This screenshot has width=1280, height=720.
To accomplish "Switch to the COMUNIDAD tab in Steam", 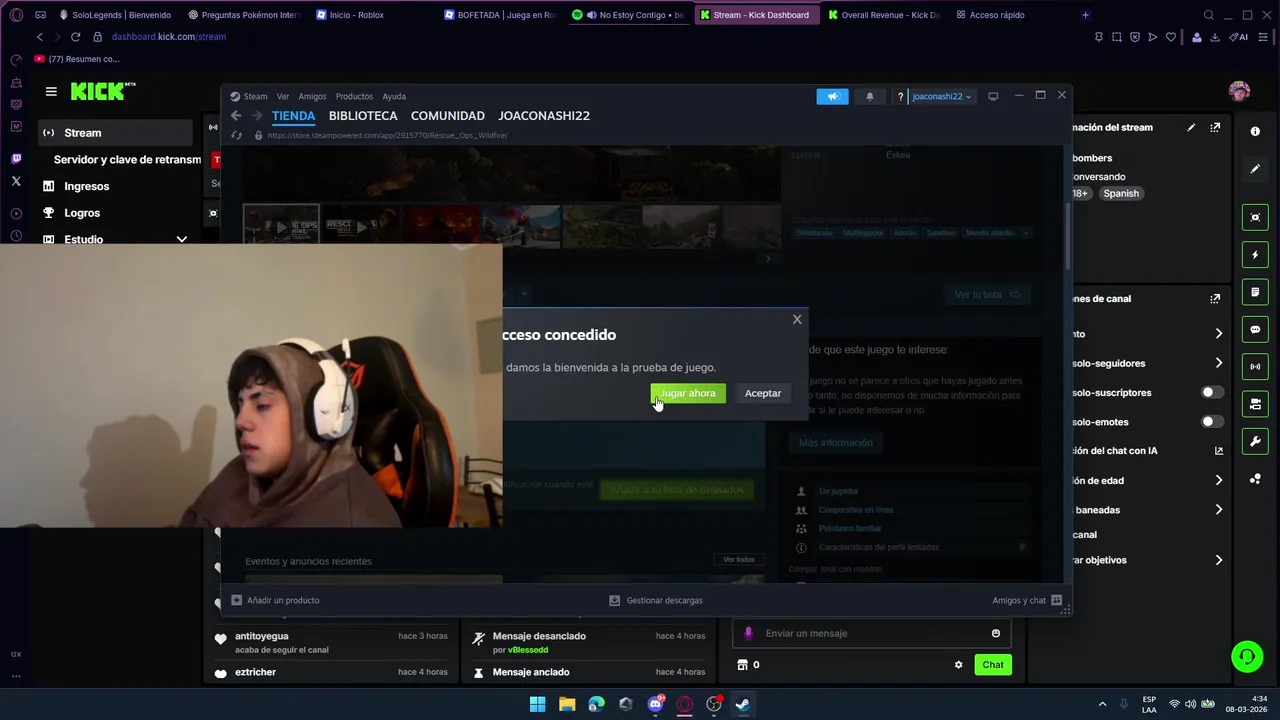I will 447,116.
